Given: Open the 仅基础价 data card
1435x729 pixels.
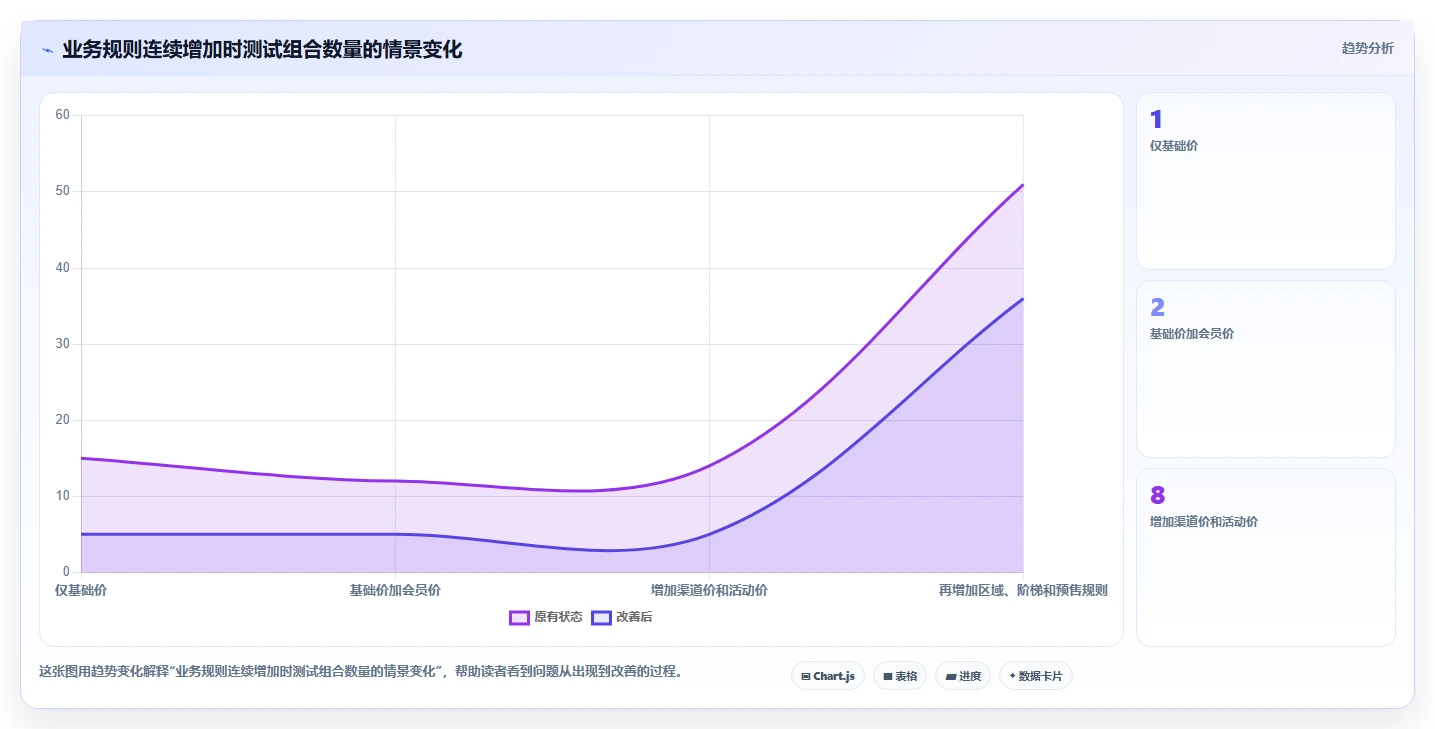Looking at the screenshot, I should click(1266, 181).
